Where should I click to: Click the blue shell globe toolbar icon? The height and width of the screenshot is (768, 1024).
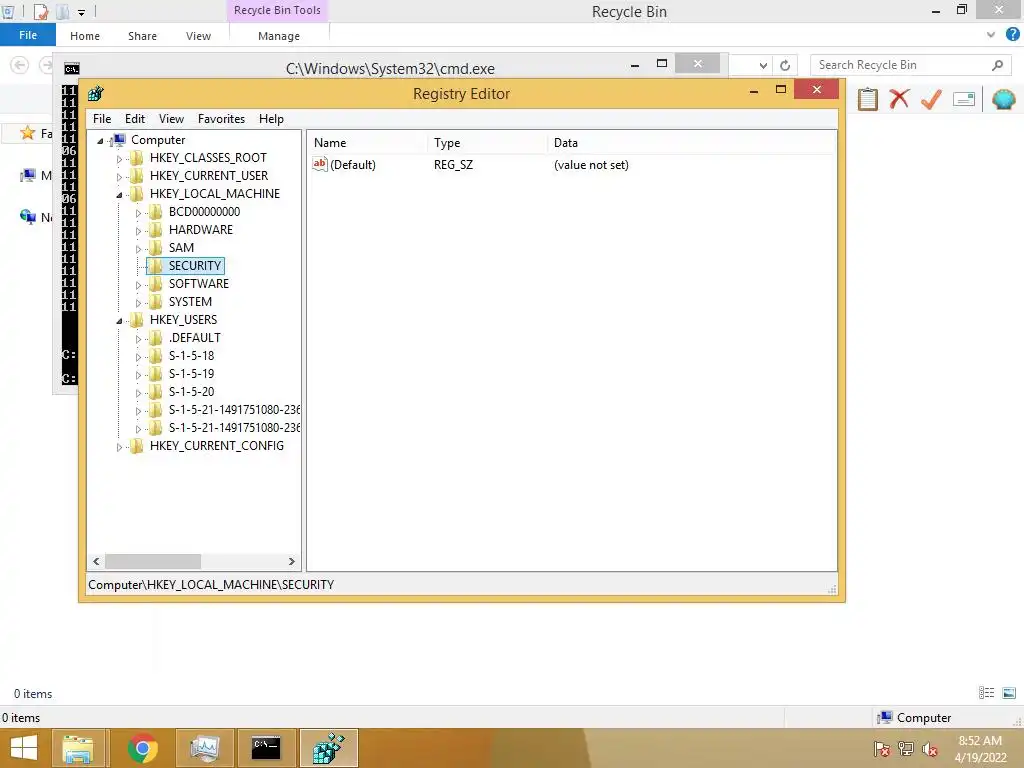tap(1003, 99)
